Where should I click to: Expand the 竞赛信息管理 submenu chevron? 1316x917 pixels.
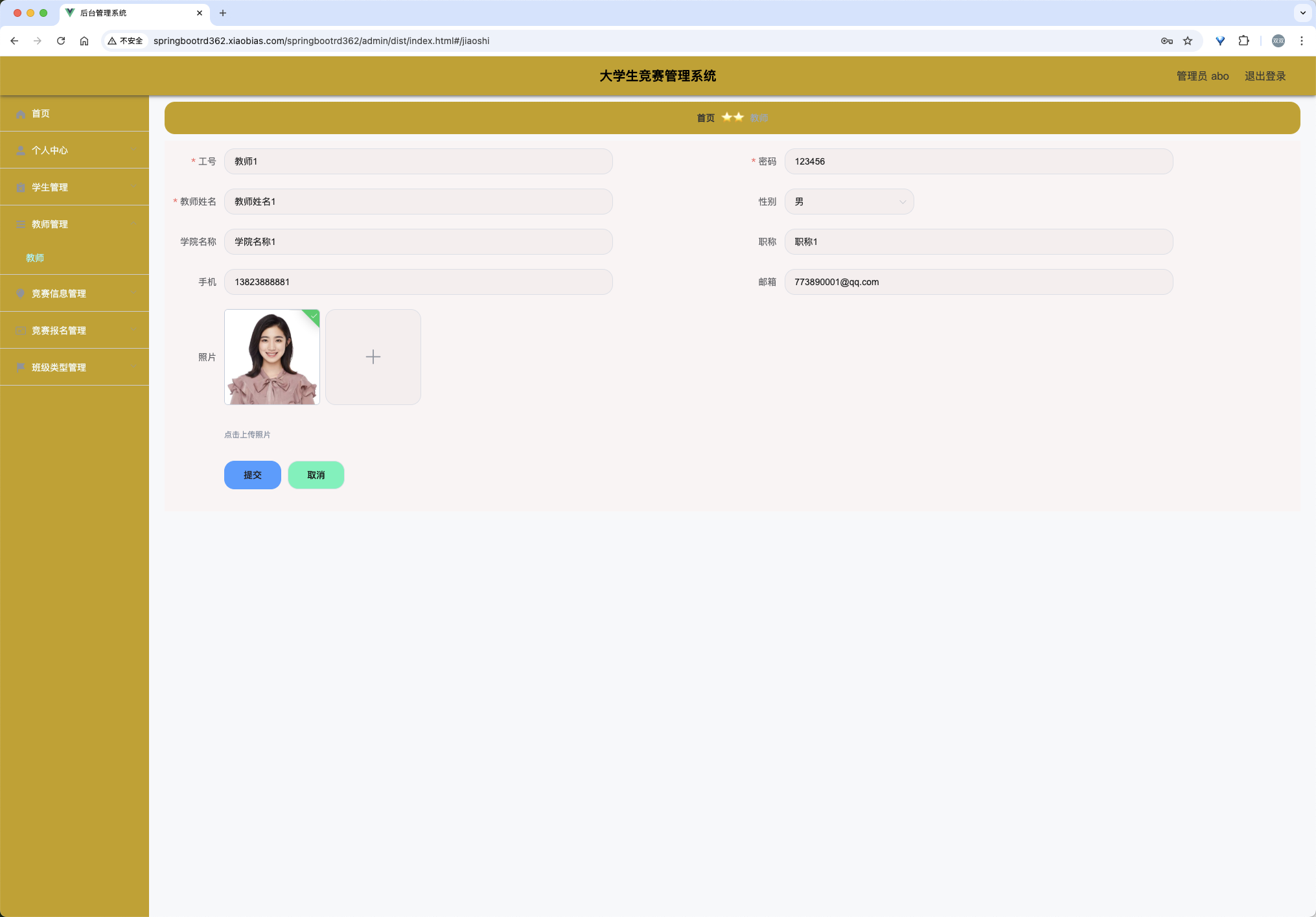point(133,294)
